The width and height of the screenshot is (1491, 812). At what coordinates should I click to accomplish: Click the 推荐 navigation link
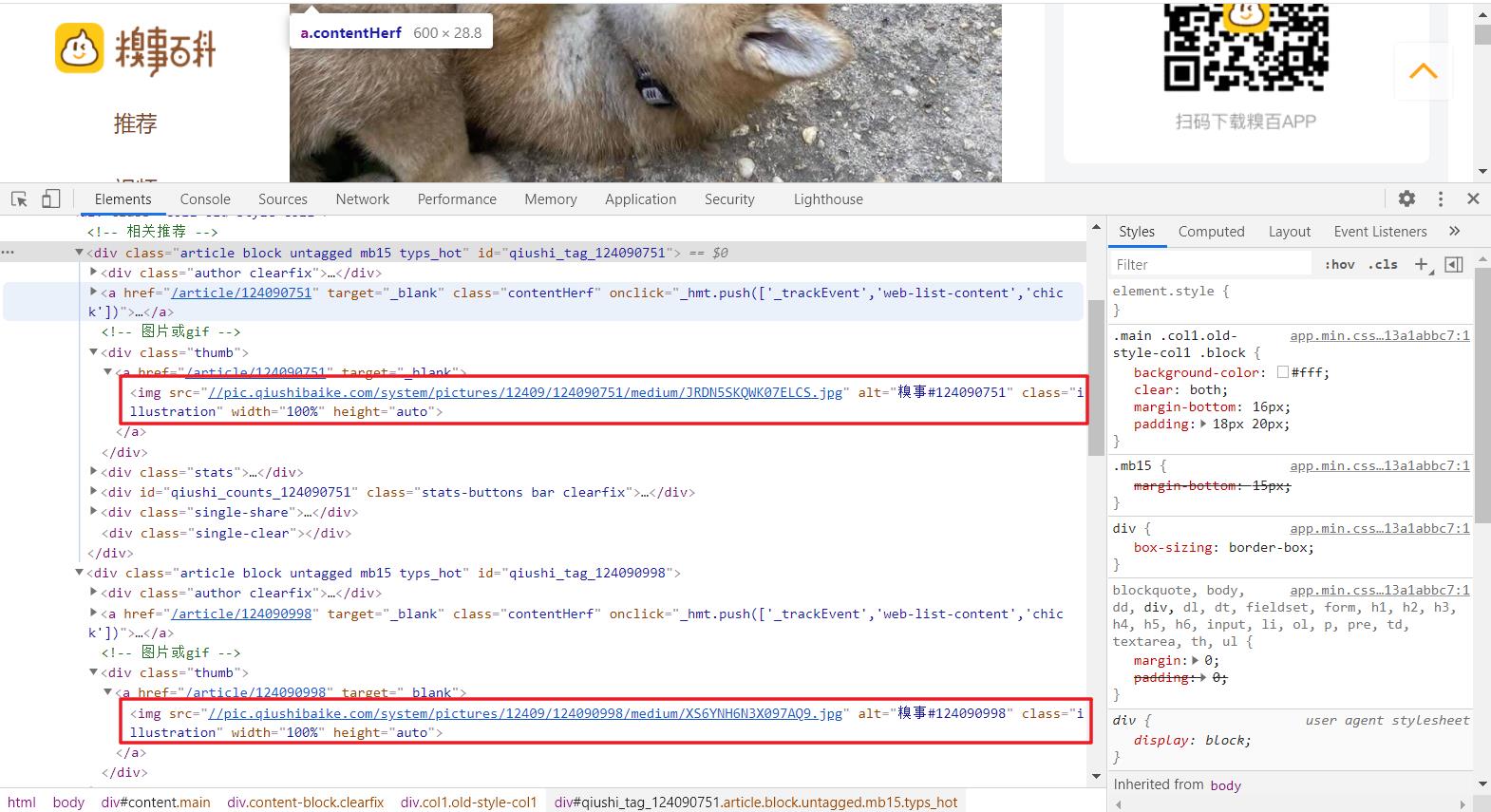coord(135,123)
